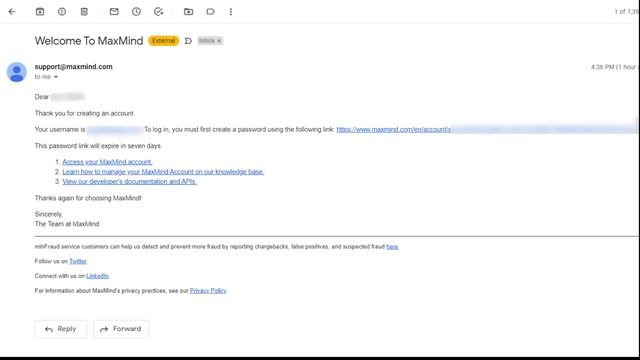Click the Reply button
This screenshot has width=640, height=360.
coord(61,329)
